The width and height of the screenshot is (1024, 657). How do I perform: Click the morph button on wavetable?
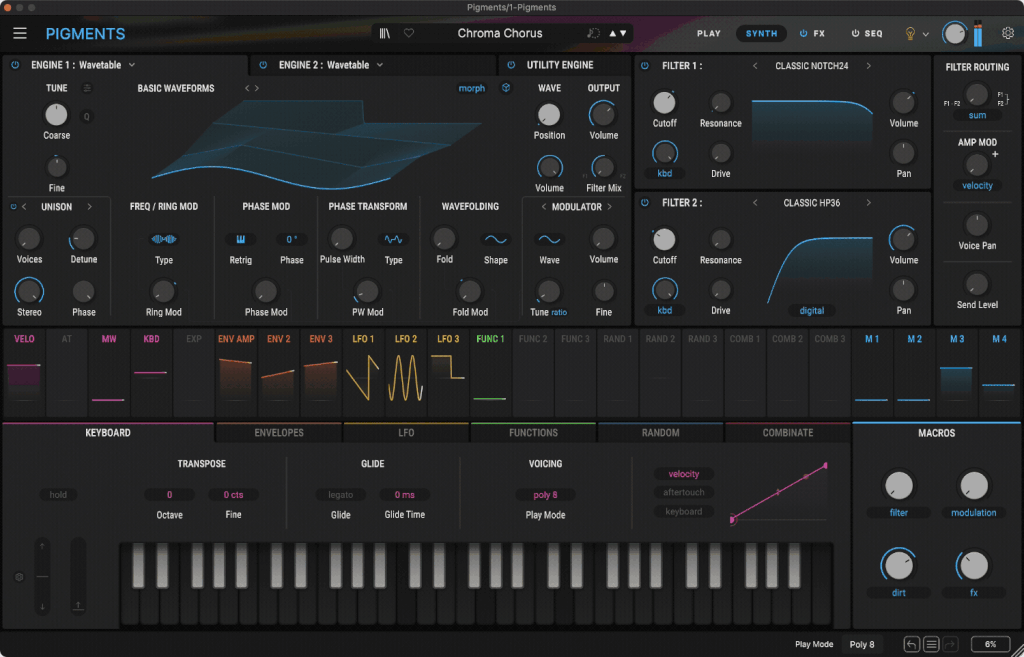pyautogui.click(x=472, y=88)
